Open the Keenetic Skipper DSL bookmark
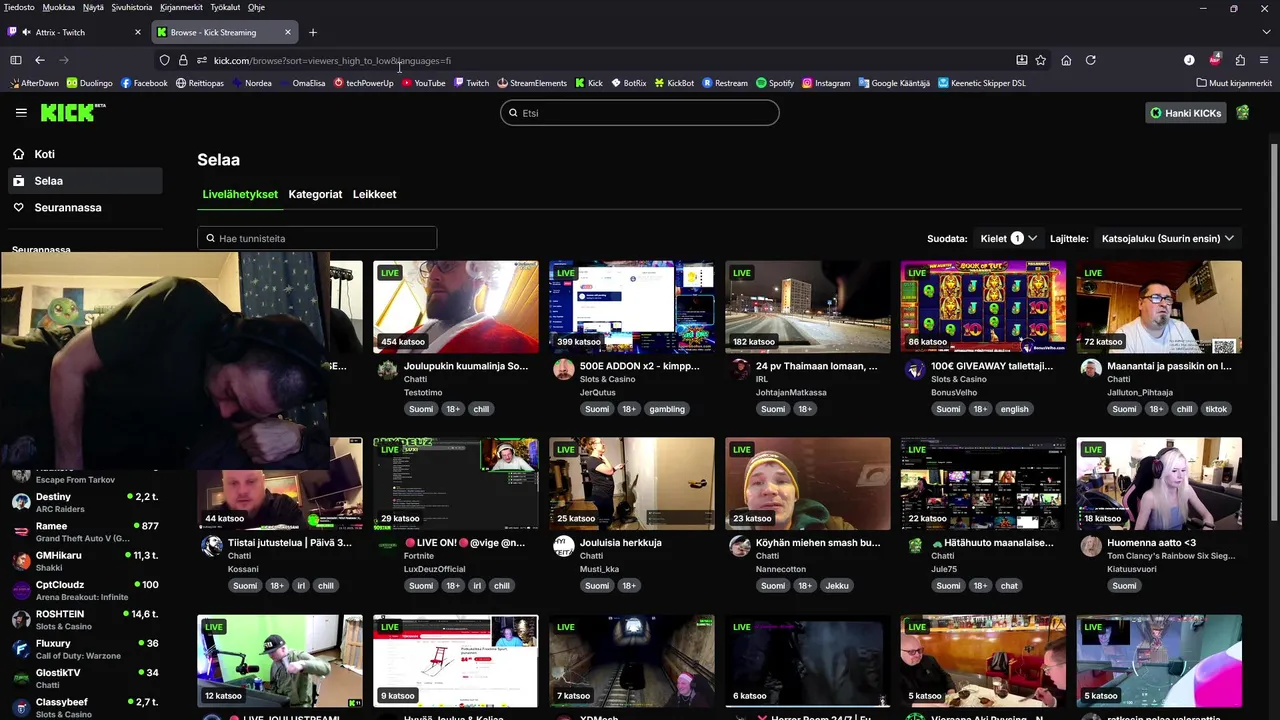 [x=982, y=83]
